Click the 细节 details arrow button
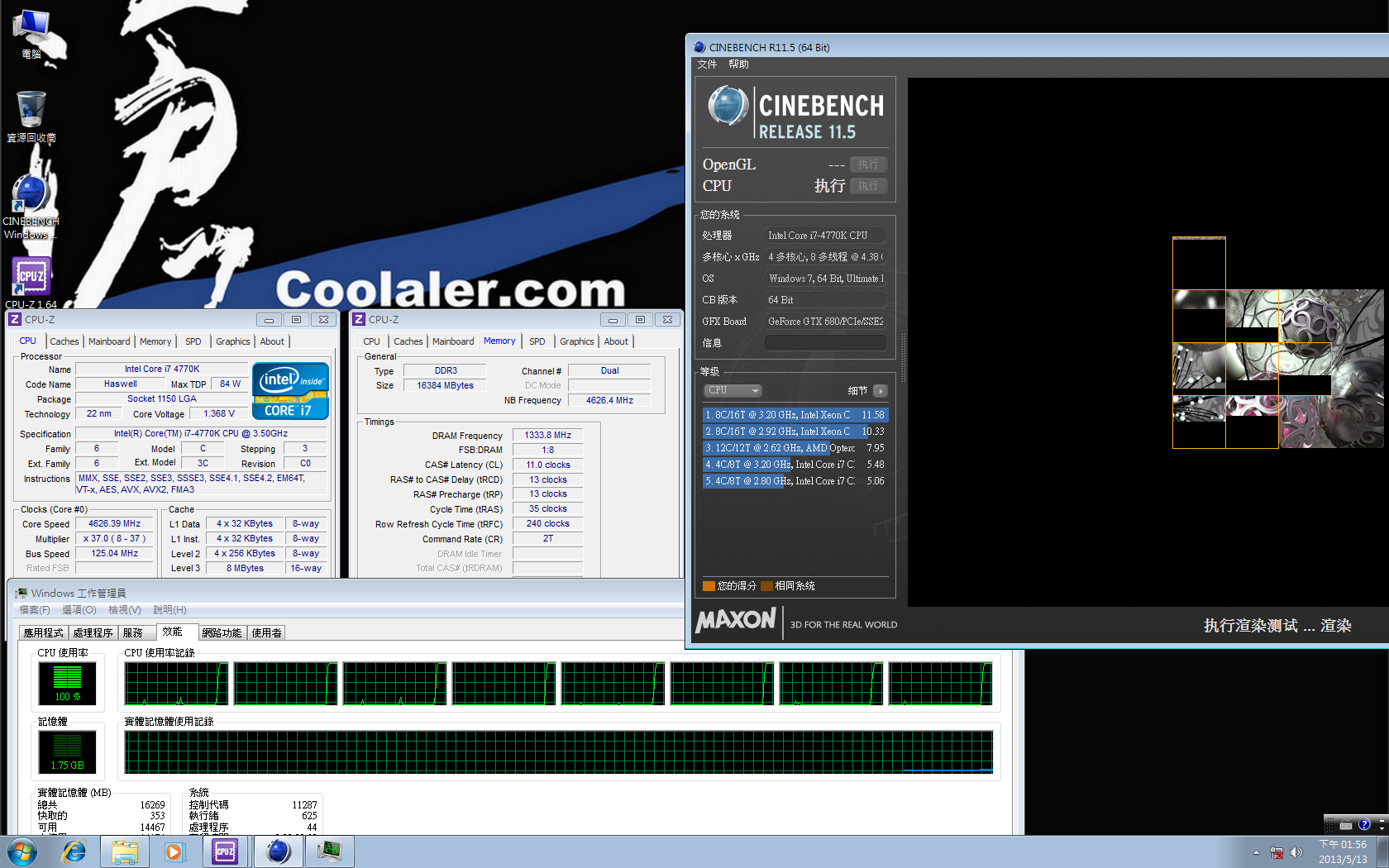This screenshot has height=868, width=1389. pos(880,391)
